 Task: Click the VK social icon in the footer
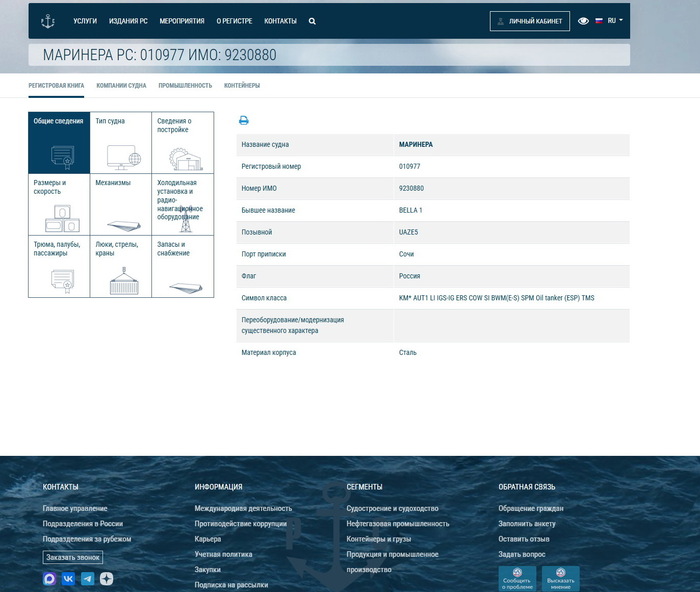pos(69,578)
